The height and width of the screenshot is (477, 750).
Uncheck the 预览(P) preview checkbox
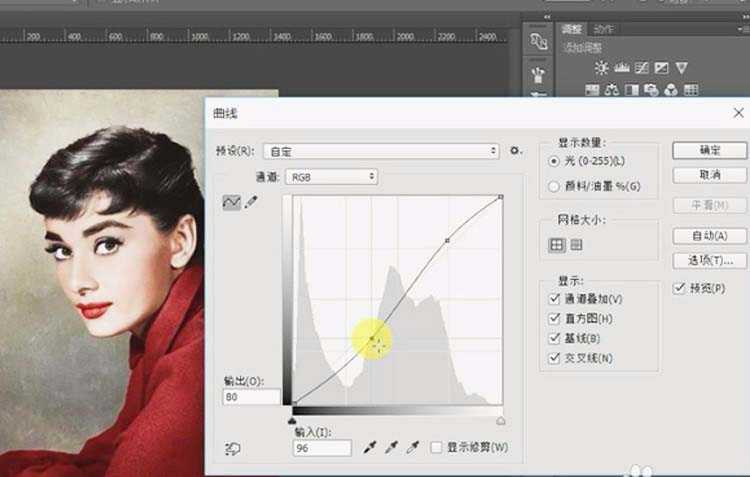pos(680,288)
